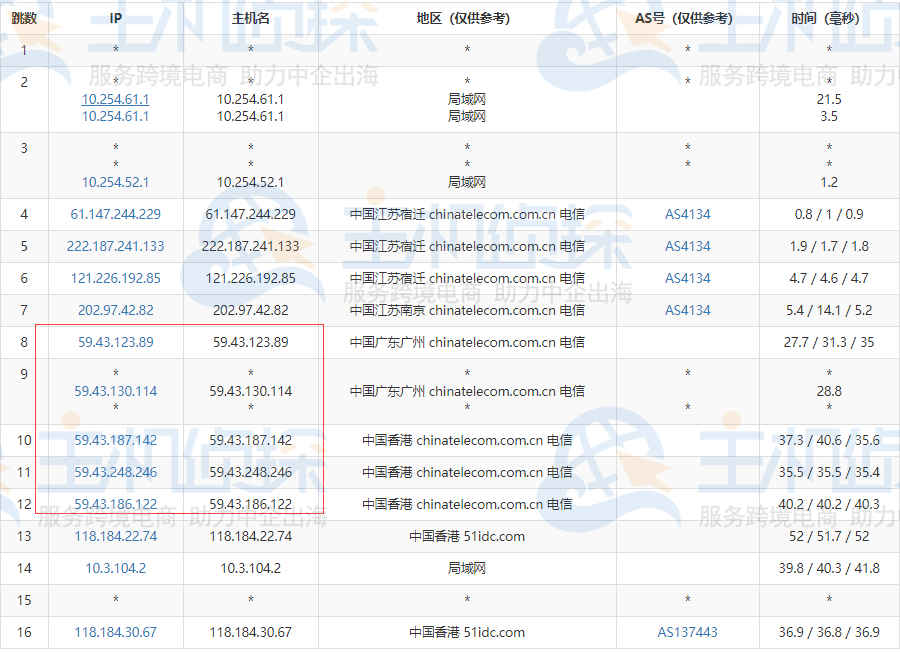900x653 pixels.
Task: Open the 59.43.248.246 link on hop 11
Action: [115, 471]
